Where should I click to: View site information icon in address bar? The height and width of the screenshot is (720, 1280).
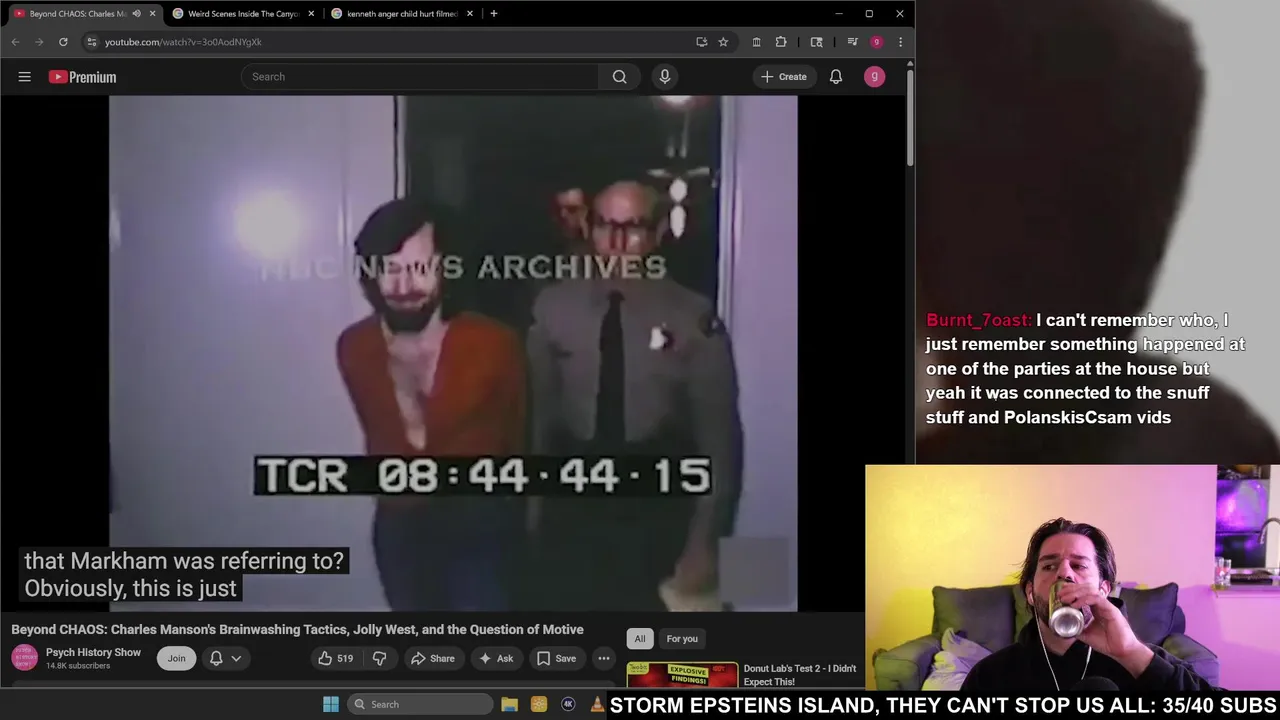point(92,42)
